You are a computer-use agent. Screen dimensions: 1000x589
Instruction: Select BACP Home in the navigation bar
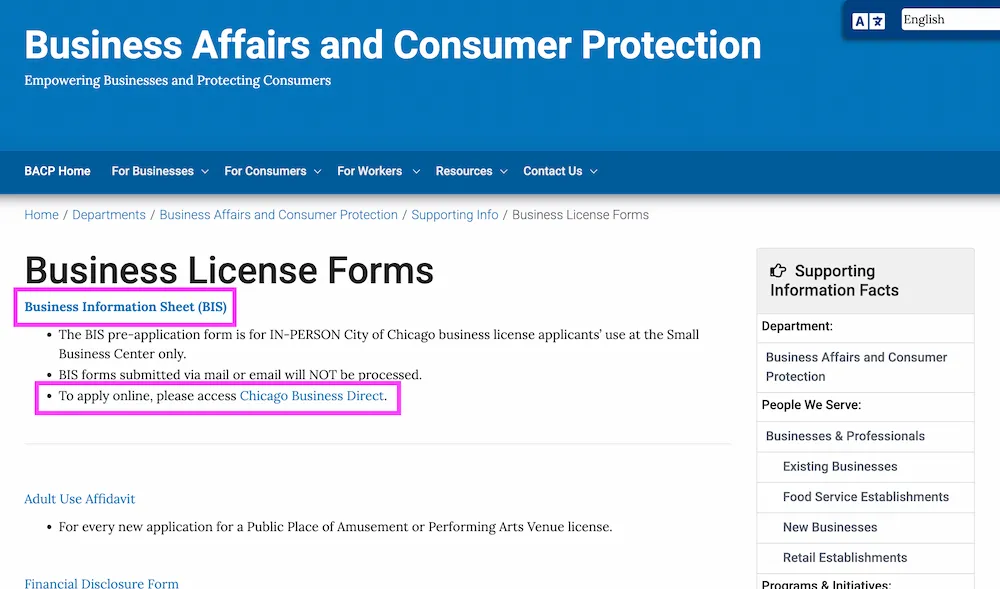[x=57, y=171]
